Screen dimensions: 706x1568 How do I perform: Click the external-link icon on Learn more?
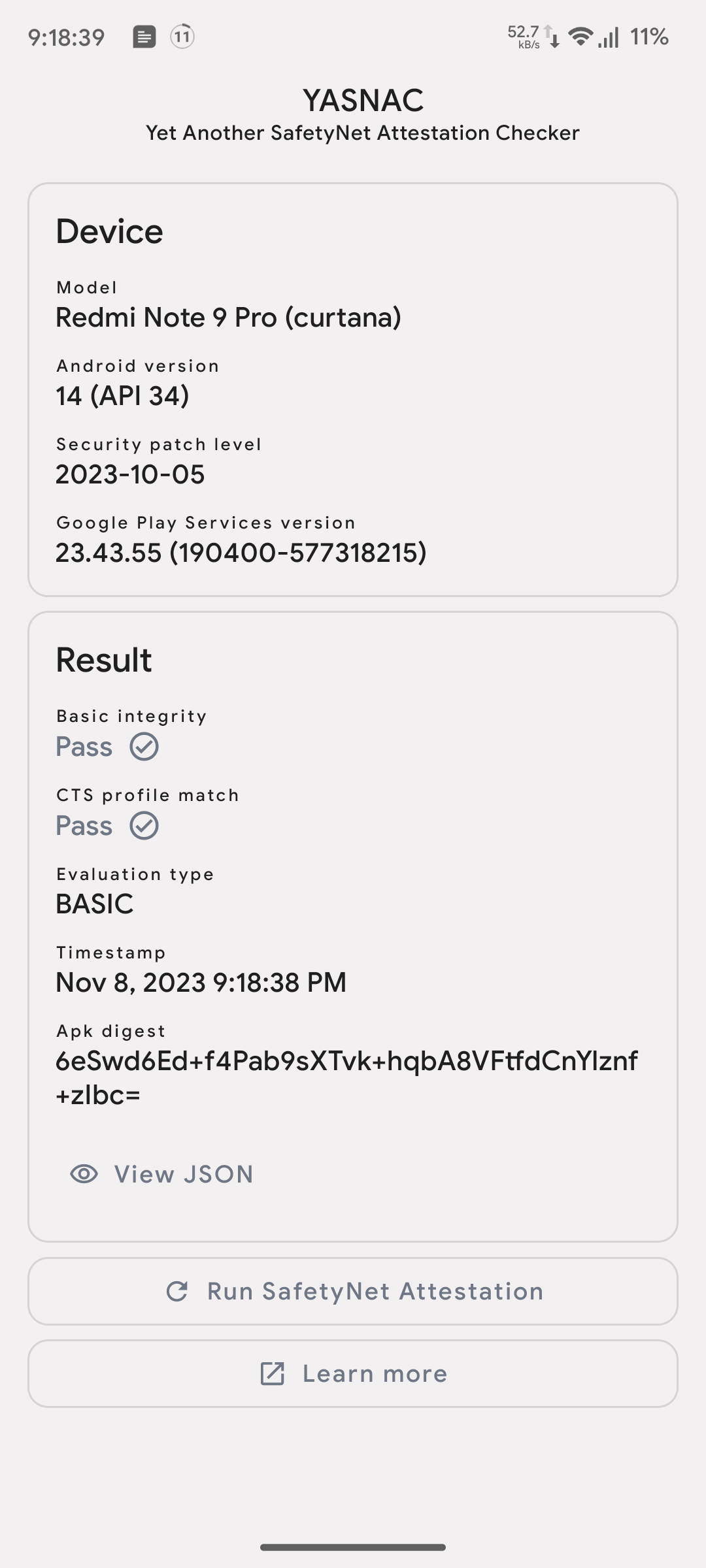coord(271,1373)
